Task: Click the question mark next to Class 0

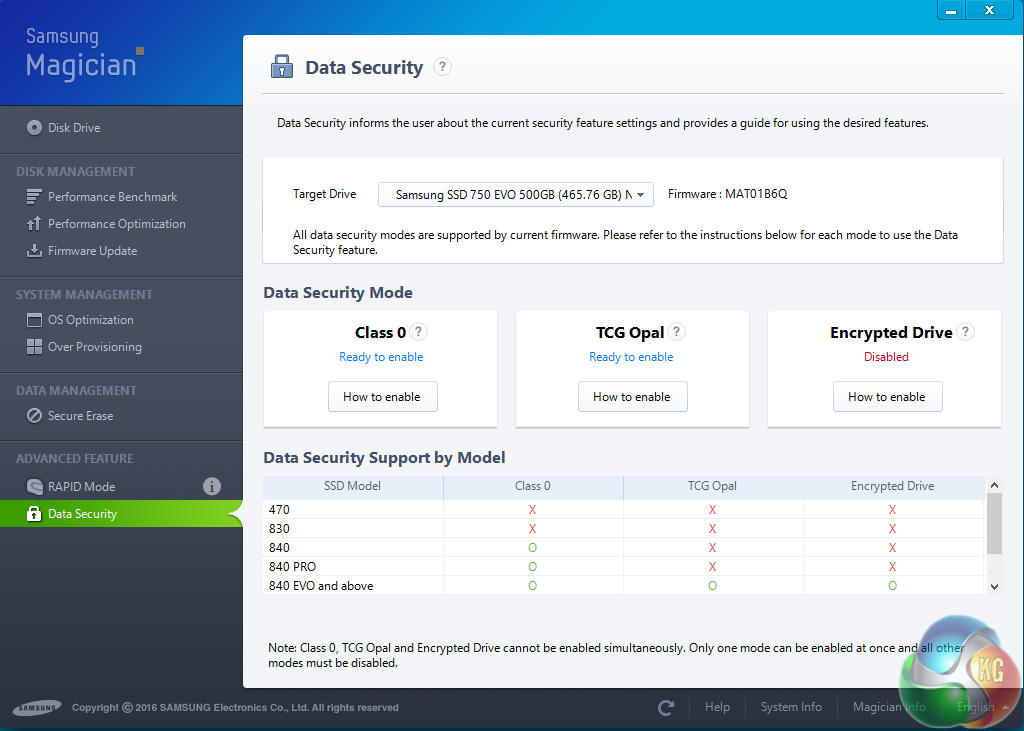Action: click(419, 332)
